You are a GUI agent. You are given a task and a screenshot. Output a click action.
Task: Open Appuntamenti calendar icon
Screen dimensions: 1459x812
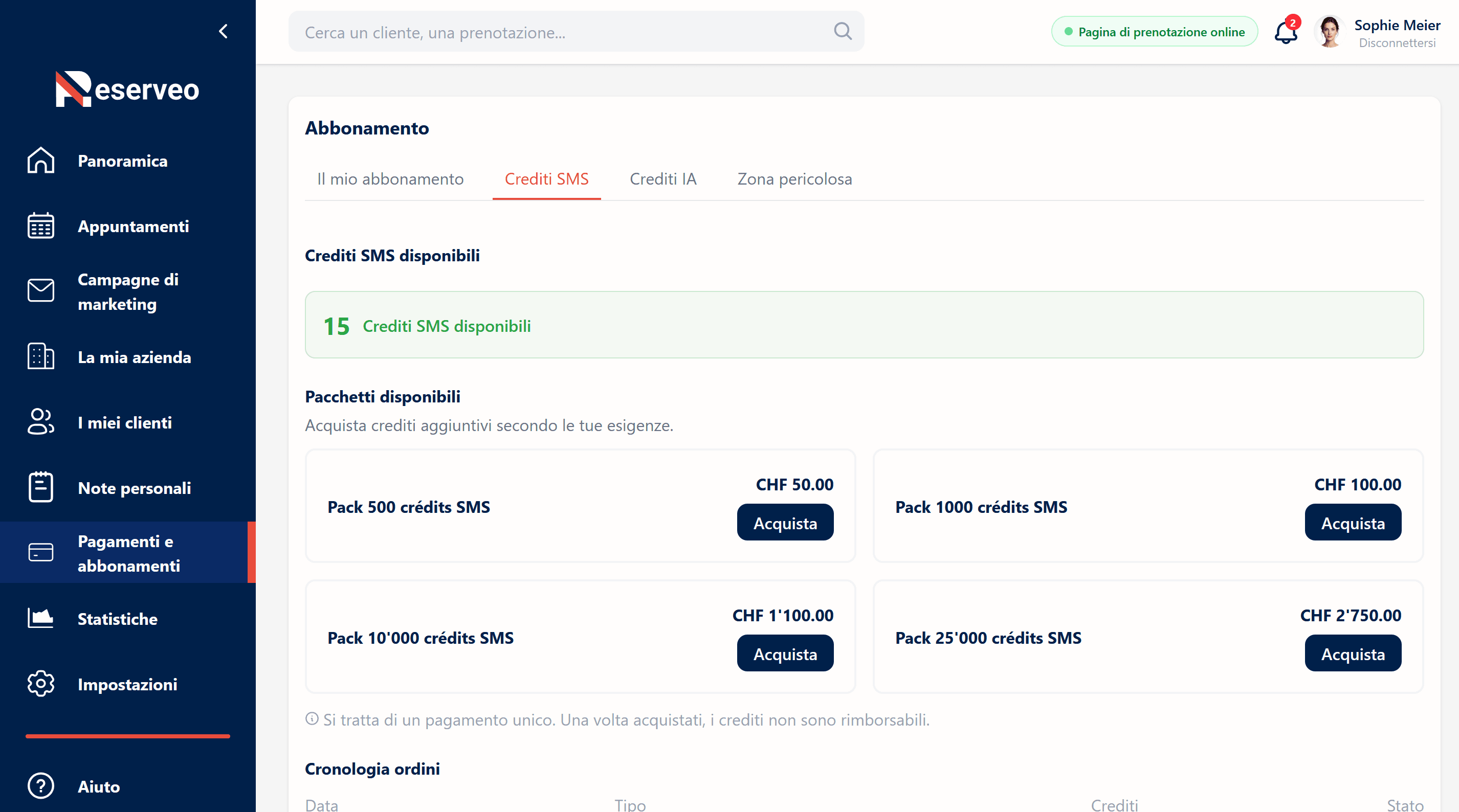point(41,226)
